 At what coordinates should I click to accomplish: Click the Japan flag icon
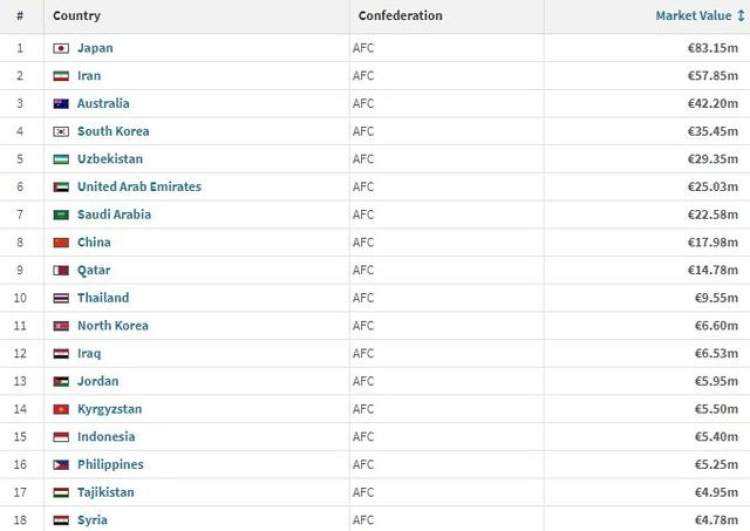[x=61, y=48]
